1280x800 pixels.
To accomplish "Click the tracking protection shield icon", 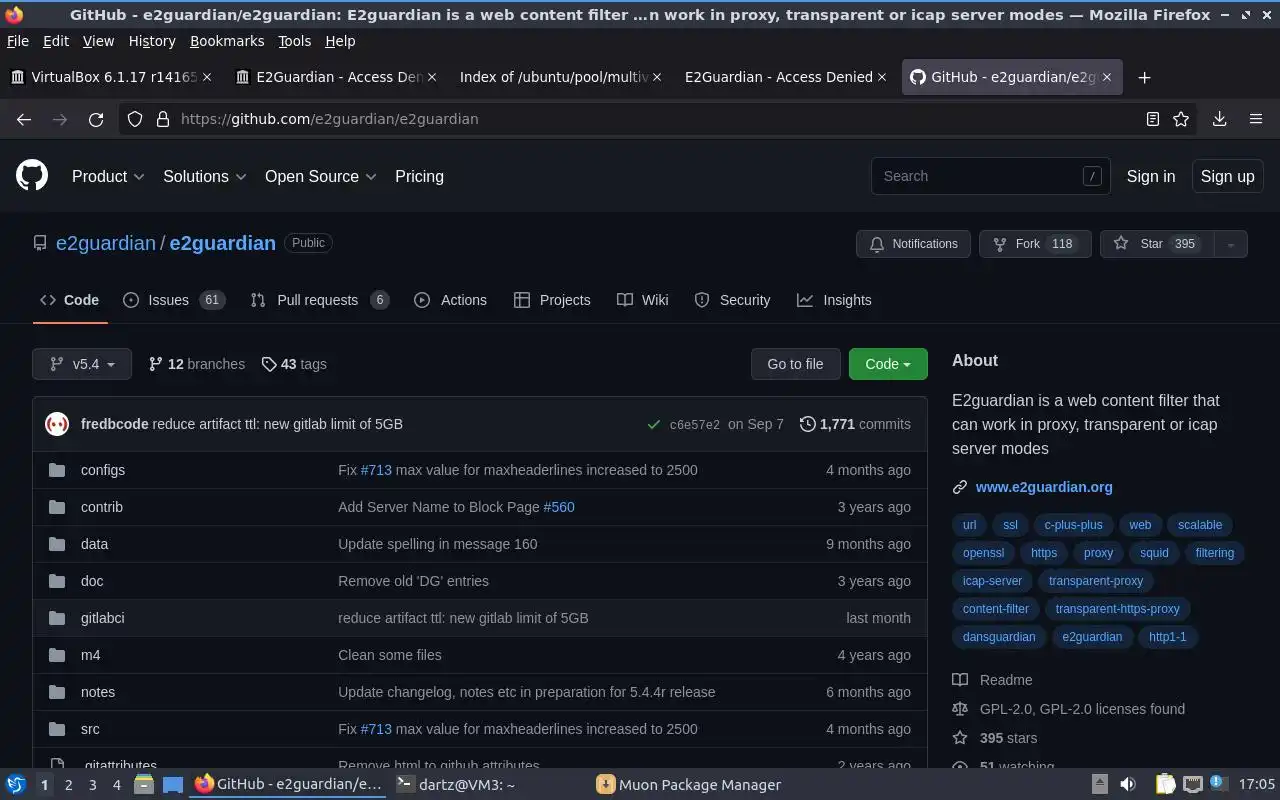I will point(135,119).
